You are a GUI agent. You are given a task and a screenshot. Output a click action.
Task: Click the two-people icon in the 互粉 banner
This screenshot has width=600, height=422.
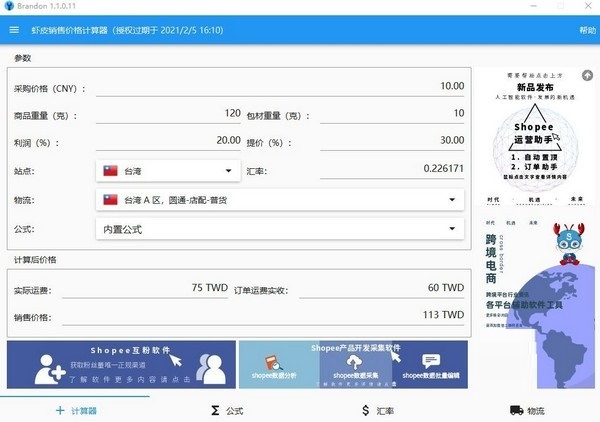[x=211, y=369]
